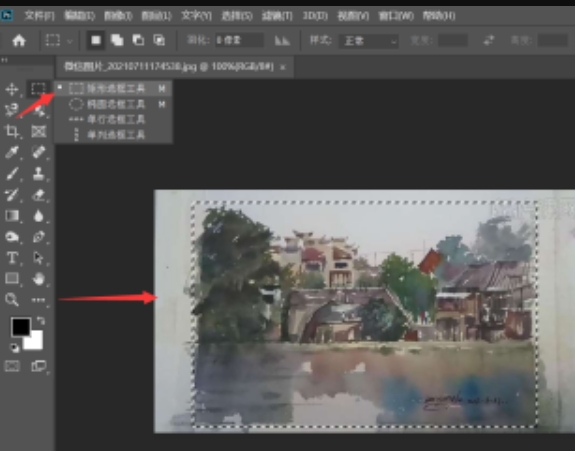The height and width of the screenshot is (451, 575).
Task: Choose 矩形选框工具 from the flyout
Action: coord(113,88)
